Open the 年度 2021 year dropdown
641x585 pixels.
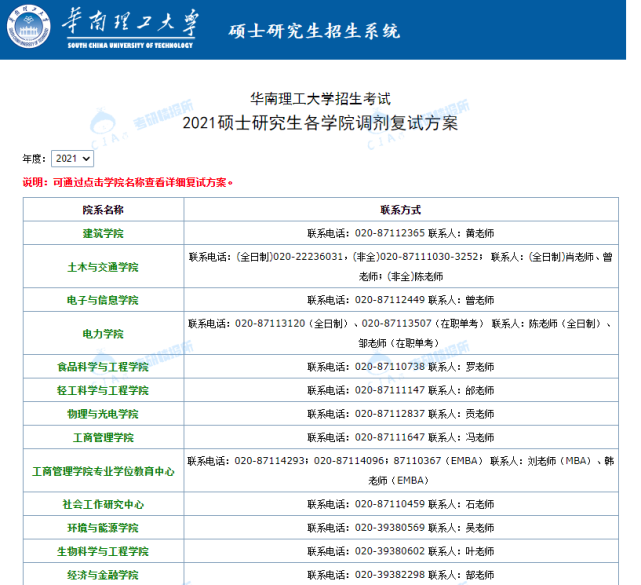tap(72, 159)
